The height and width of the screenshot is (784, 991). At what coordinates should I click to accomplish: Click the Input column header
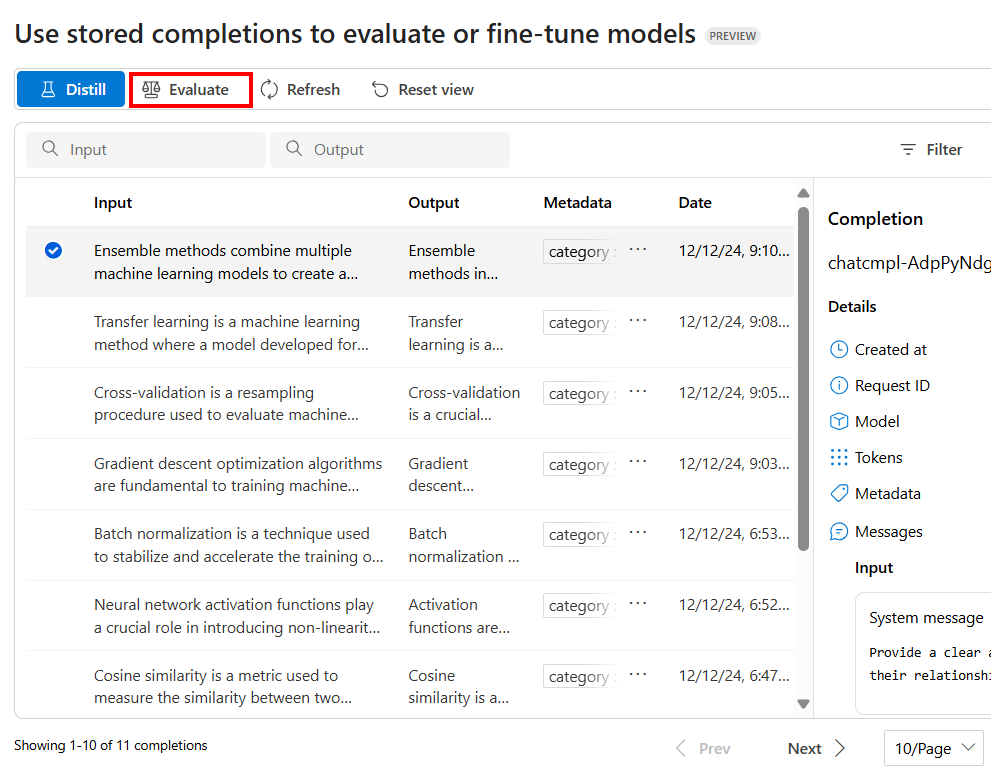pyautogui.click(x=113, y=203)
